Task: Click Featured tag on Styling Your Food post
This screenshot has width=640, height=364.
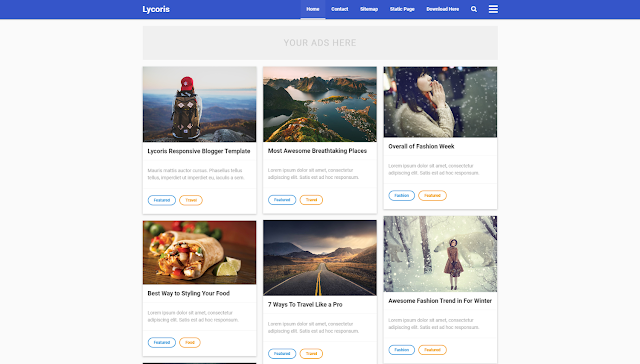Action: pos(162,342)
